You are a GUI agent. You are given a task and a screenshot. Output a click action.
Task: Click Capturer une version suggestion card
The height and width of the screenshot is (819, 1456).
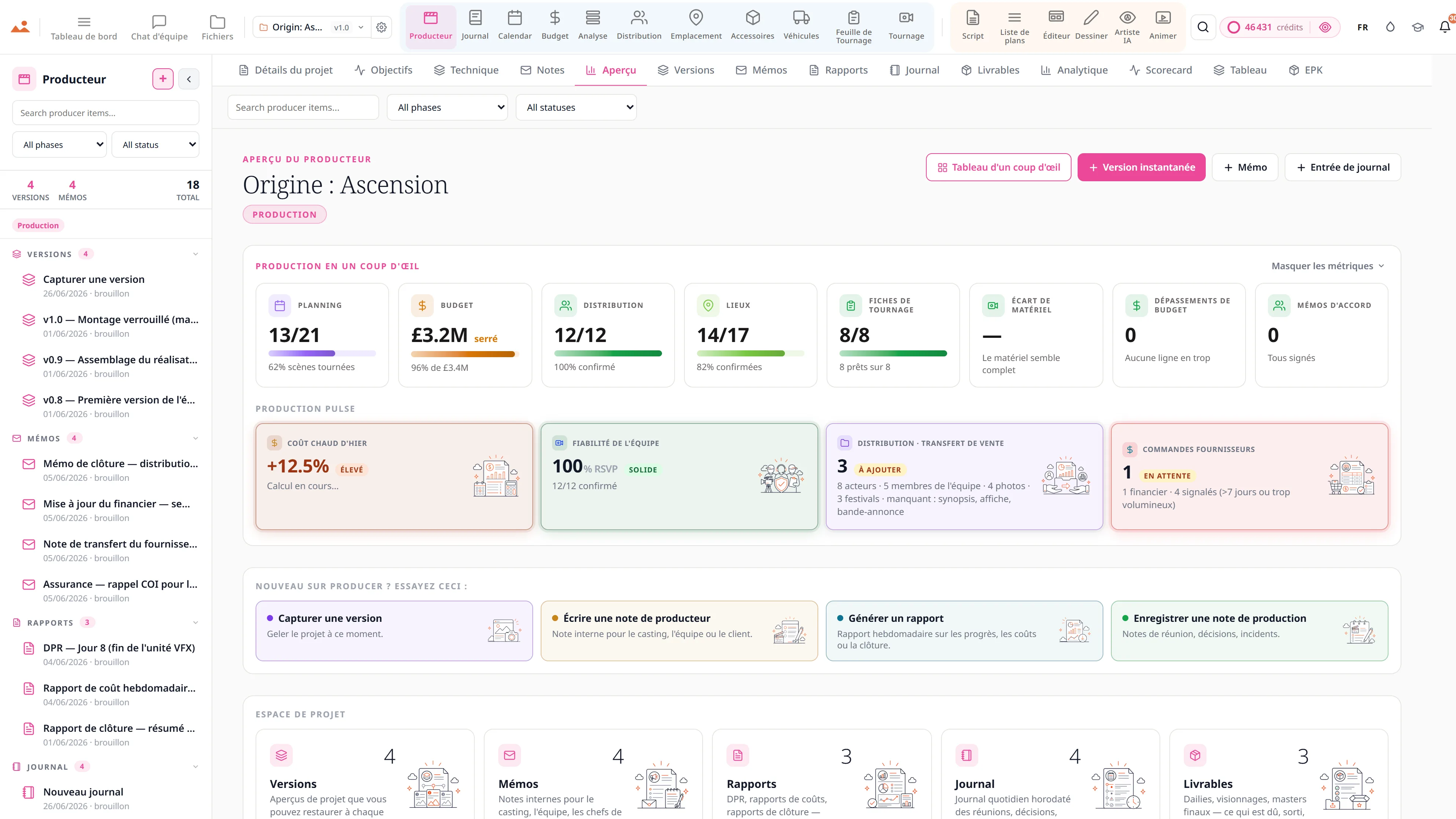click(x=394, y=631)
